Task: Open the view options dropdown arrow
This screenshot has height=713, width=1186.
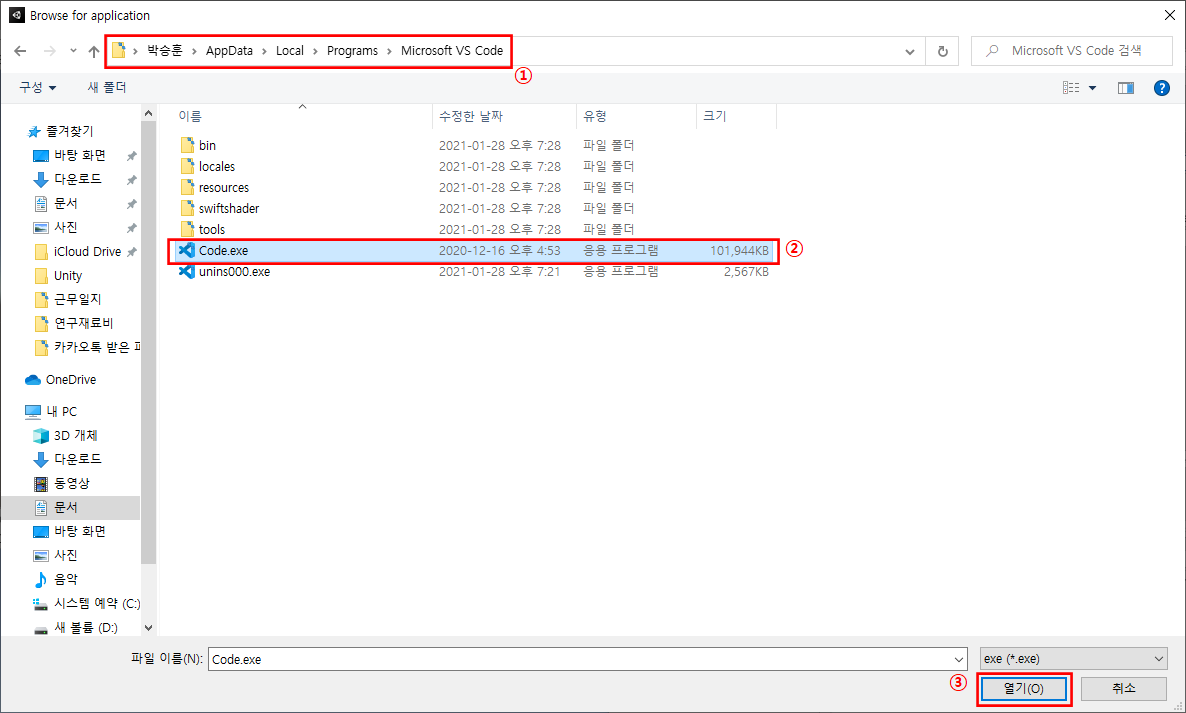Action: point(1092,88)
